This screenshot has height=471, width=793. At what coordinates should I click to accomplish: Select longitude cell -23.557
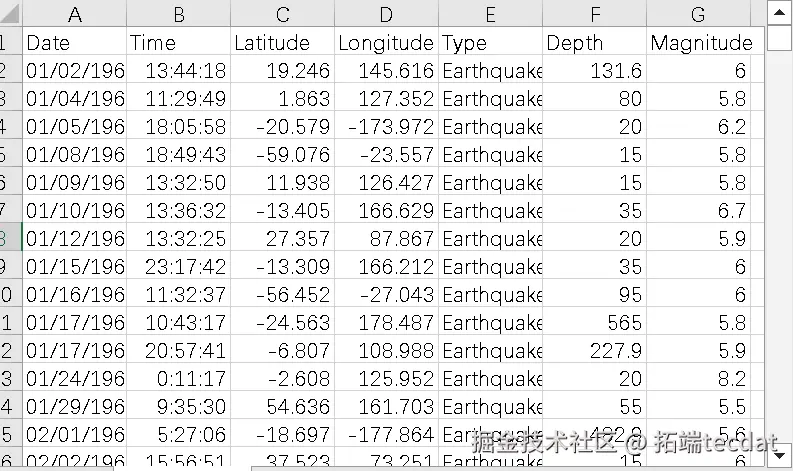(386, 153)
